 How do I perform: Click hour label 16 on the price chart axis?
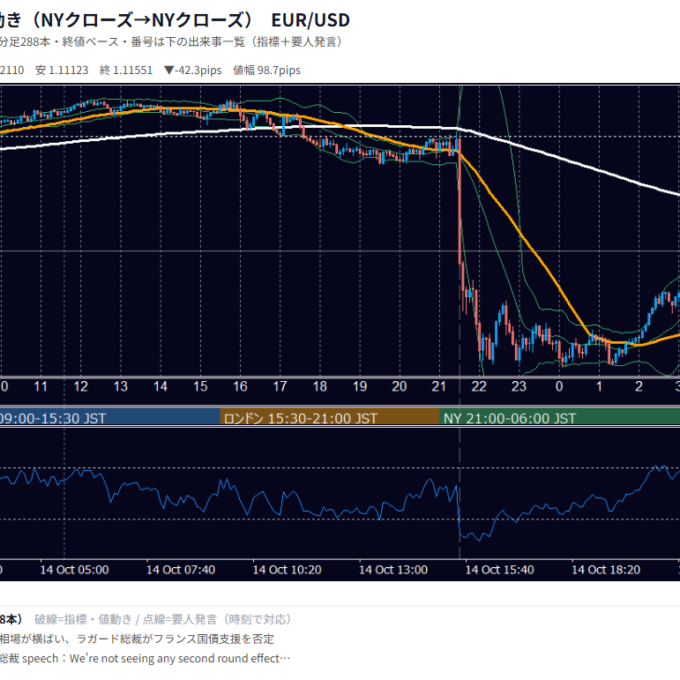[240, 386]
